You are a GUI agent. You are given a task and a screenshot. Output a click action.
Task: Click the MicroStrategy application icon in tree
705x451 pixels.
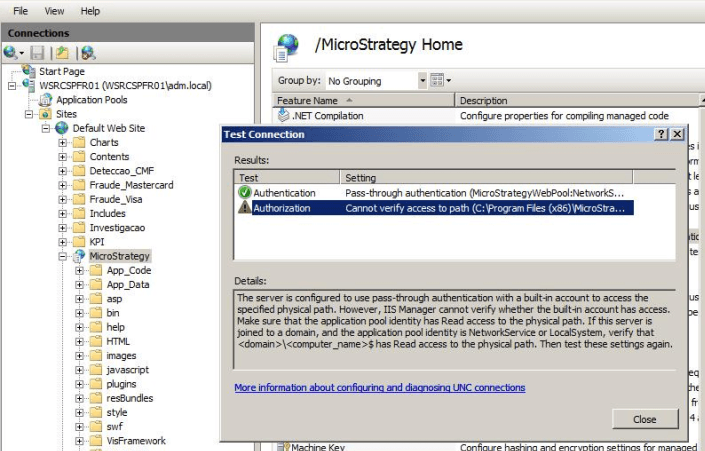pos(79,256)
